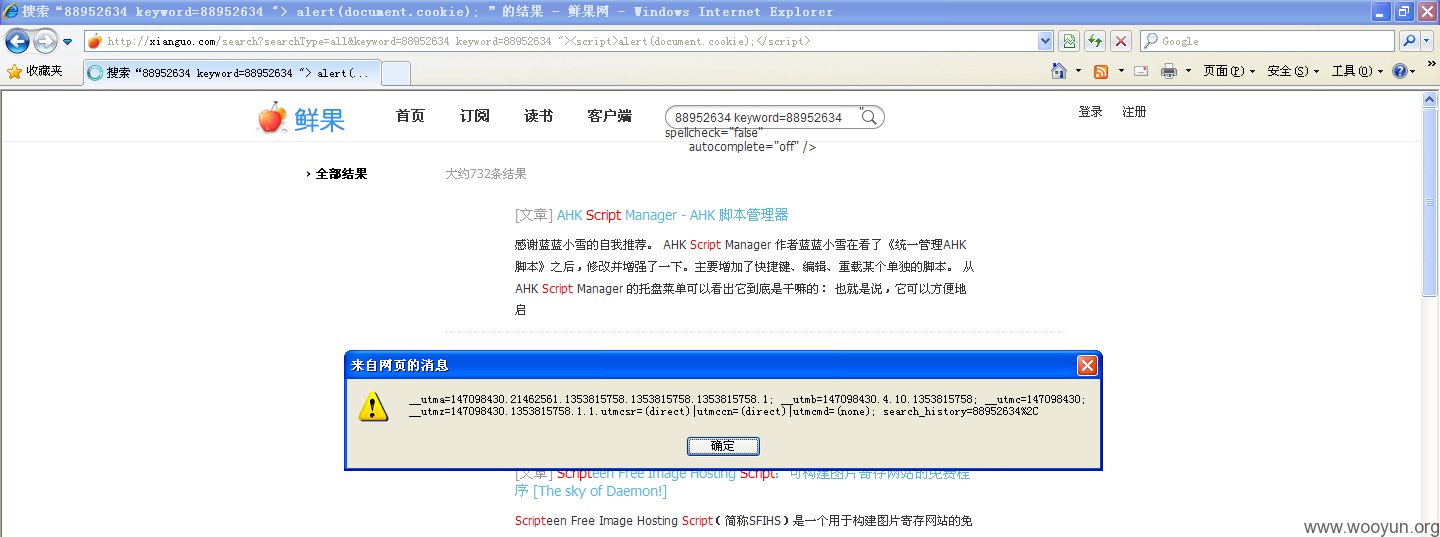1440x537 pixels.
Task: Expand the address bar history dropdown
Action: point(1046,41)
